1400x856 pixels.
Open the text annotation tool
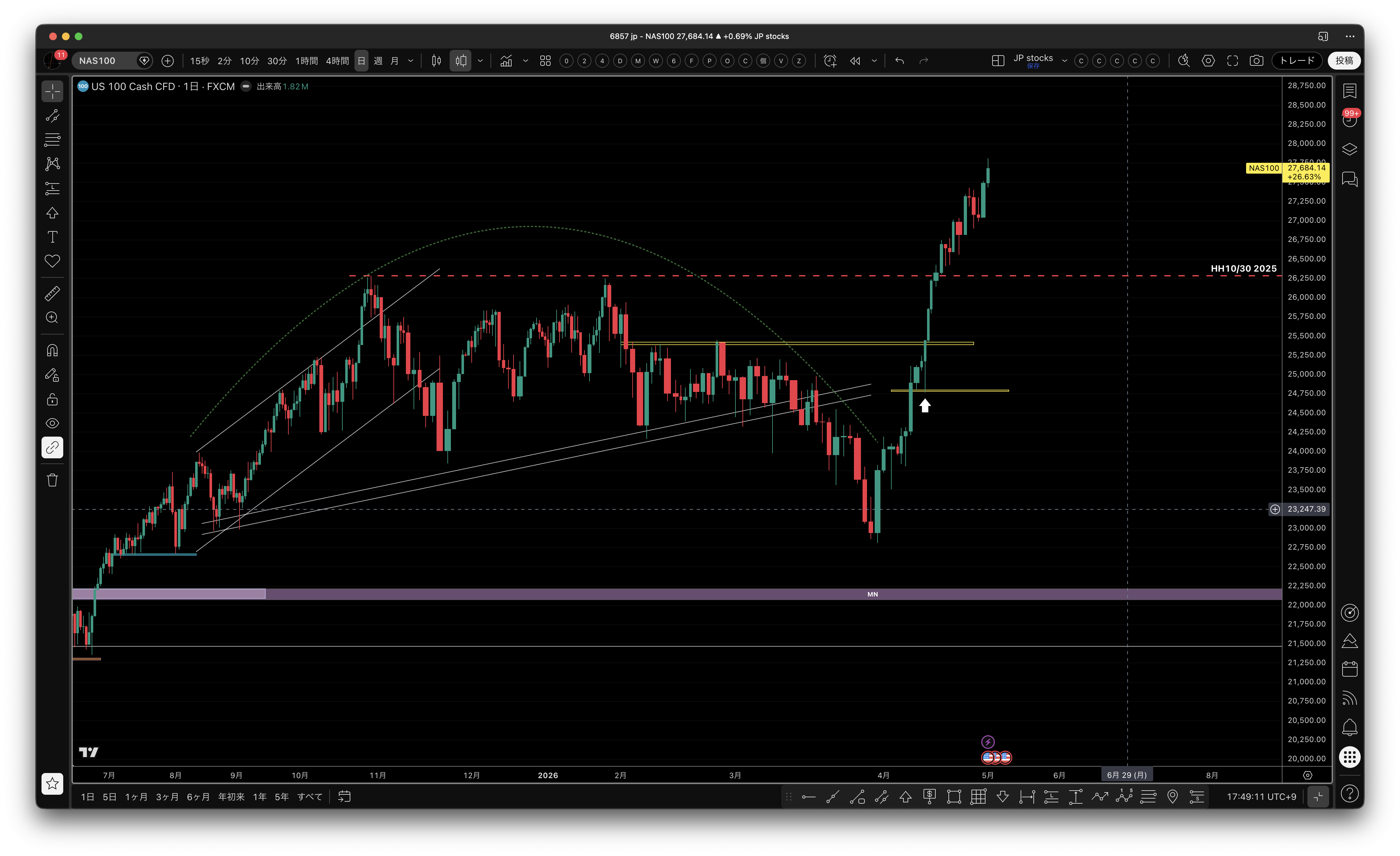click(52, 237)
